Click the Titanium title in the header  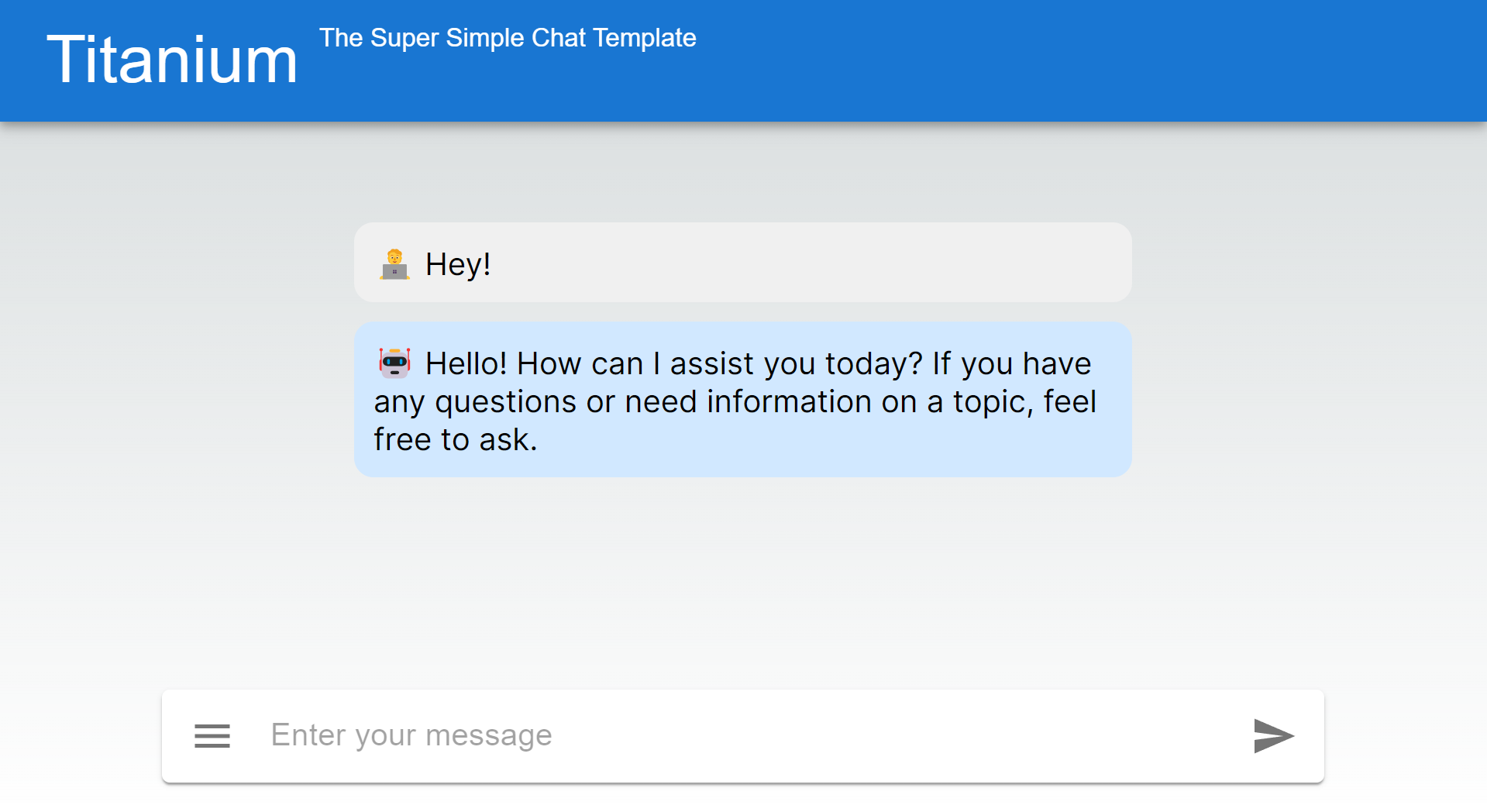172,60
